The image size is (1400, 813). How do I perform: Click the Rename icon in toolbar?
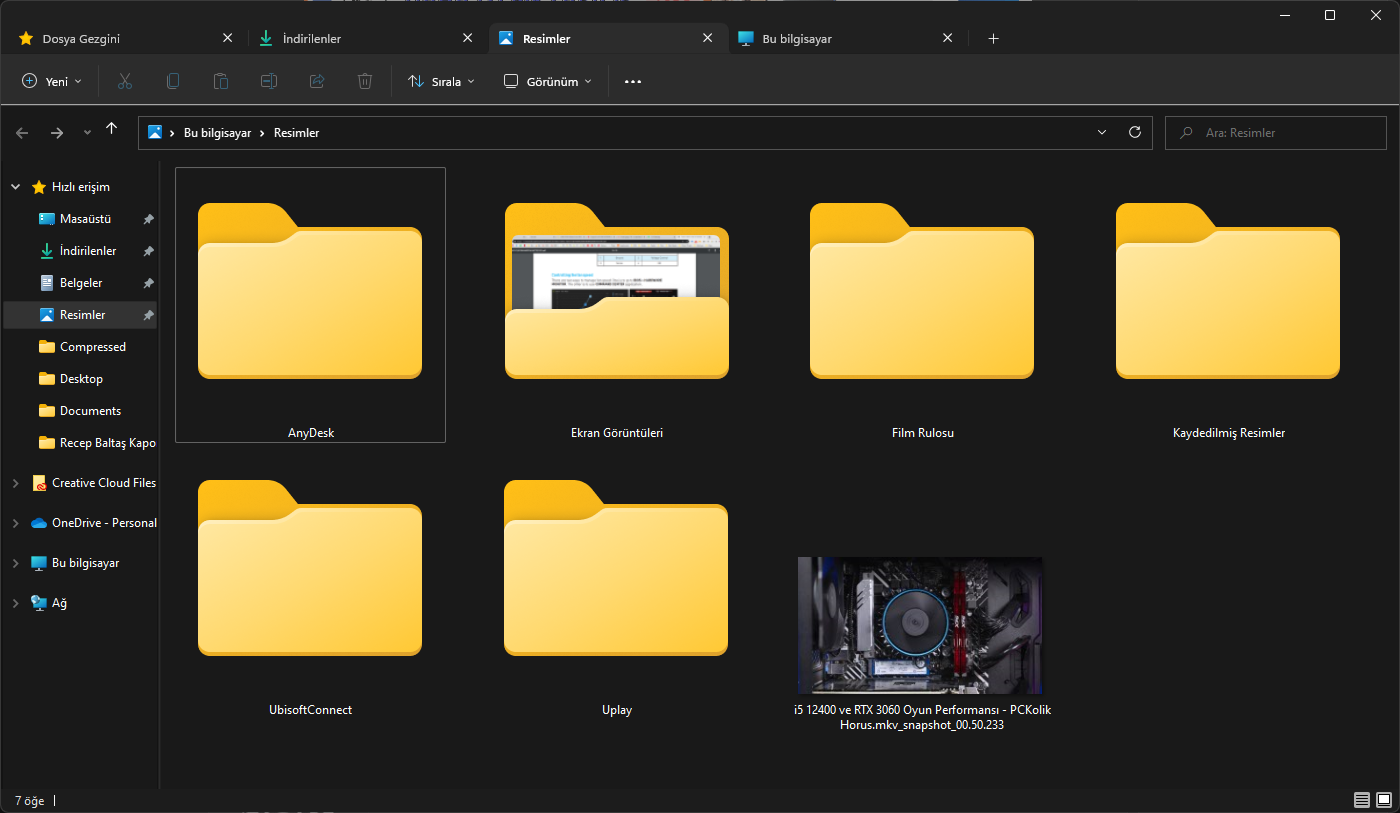click(269, 81)
